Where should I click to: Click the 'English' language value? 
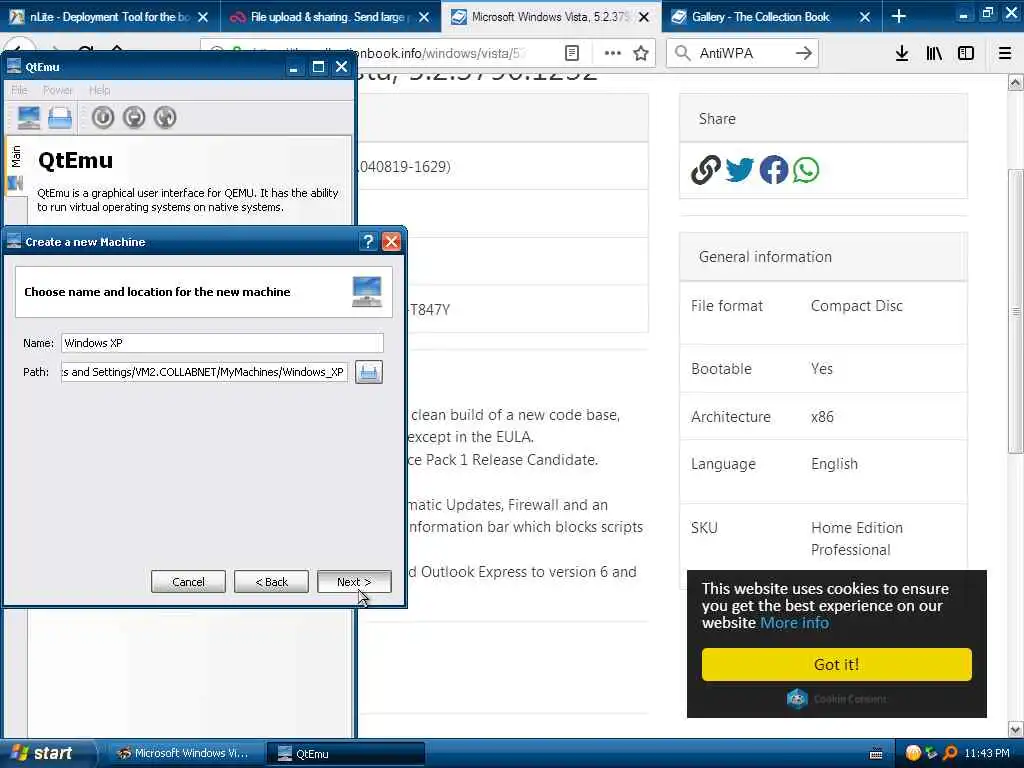click(835, 464)
